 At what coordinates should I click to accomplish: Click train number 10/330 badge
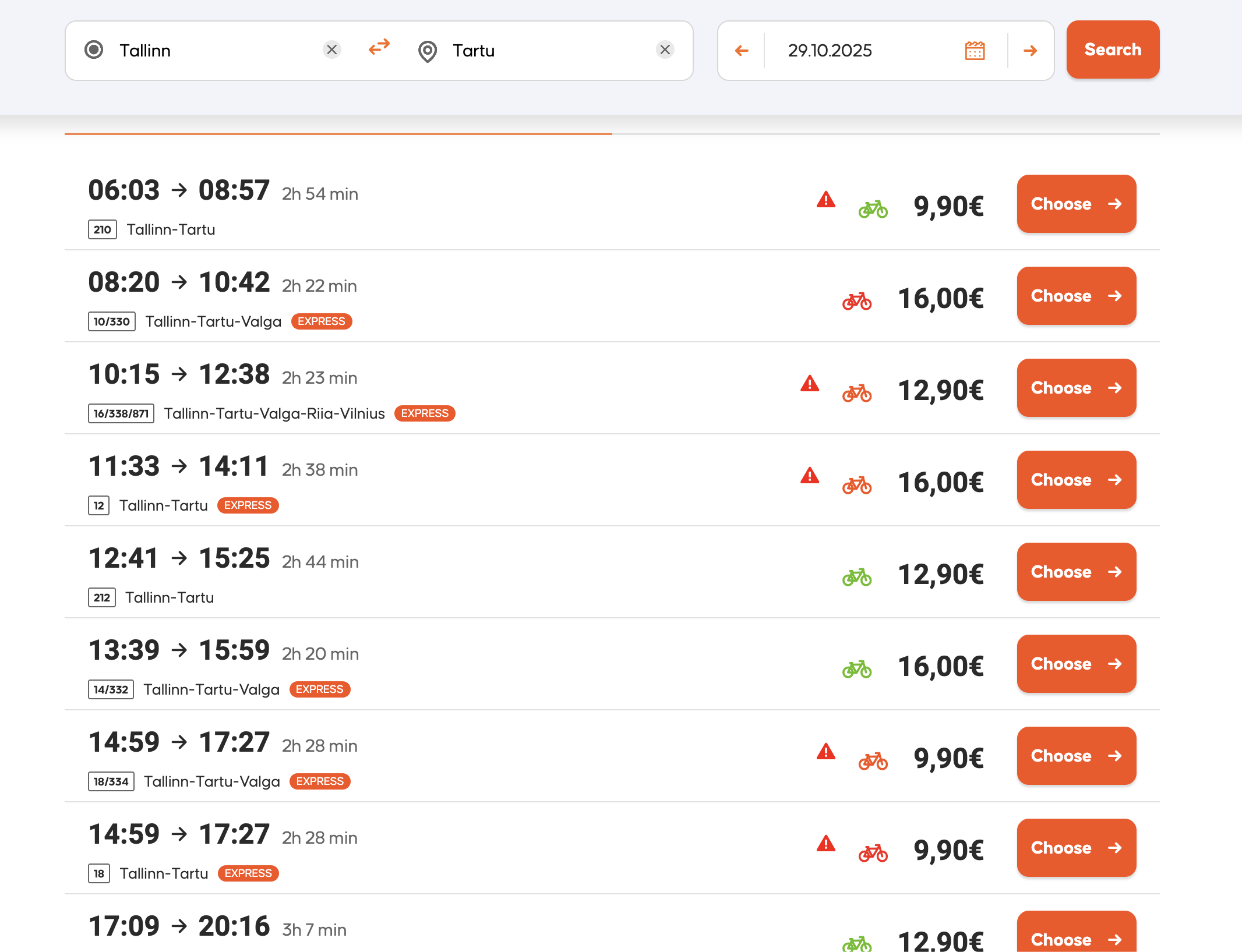coord(112,321)
